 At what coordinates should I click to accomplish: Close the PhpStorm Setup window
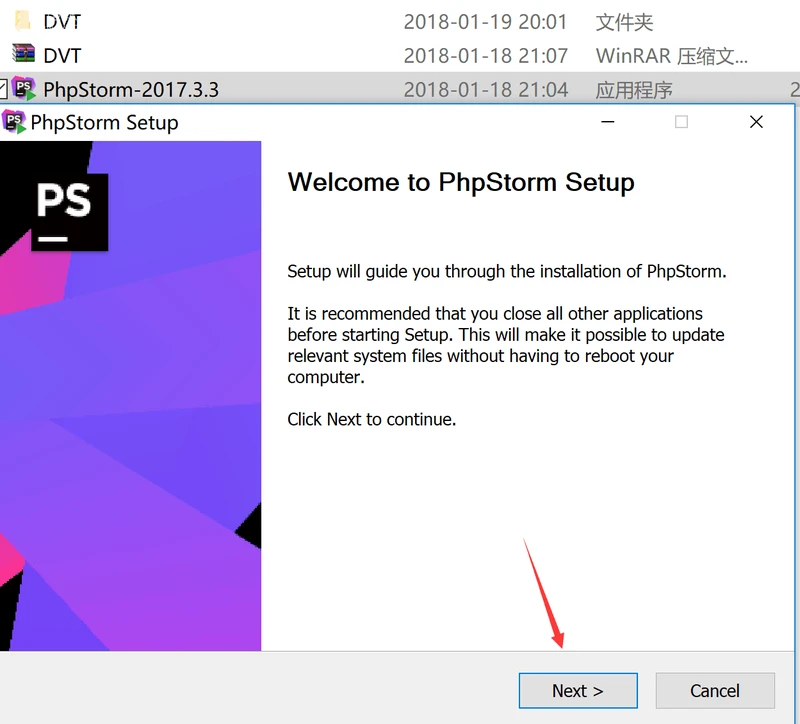[756, 122]
